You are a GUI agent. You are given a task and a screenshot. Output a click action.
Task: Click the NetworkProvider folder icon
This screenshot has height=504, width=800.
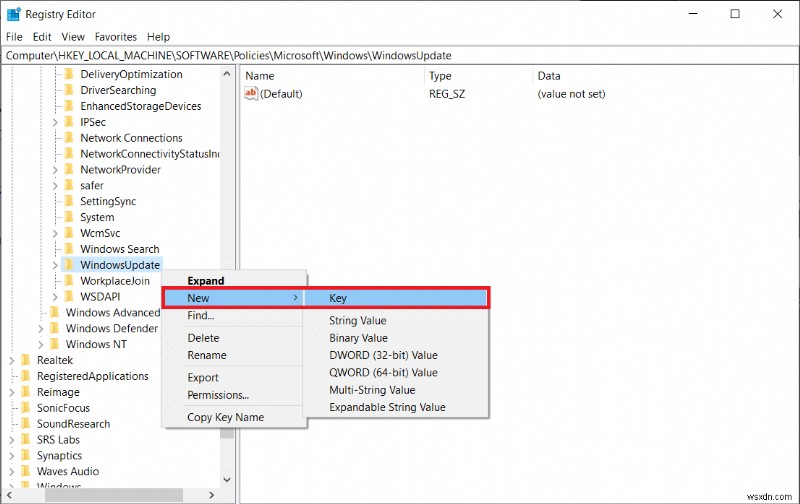point(69,169)
